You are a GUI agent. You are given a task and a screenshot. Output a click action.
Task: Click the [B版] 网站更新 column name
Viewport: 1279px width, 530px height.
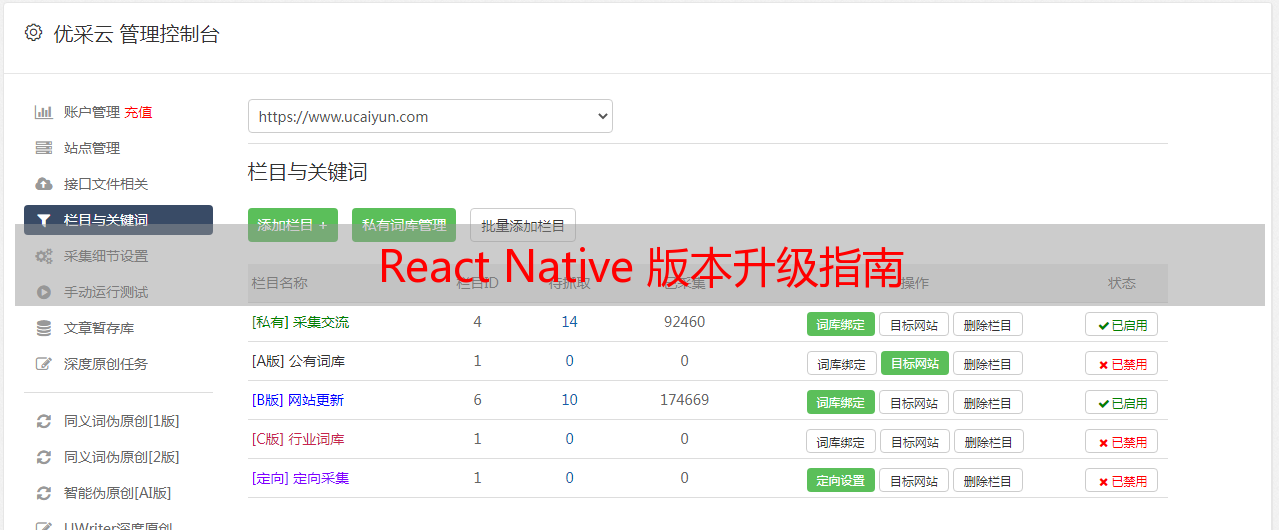(298, 400)
